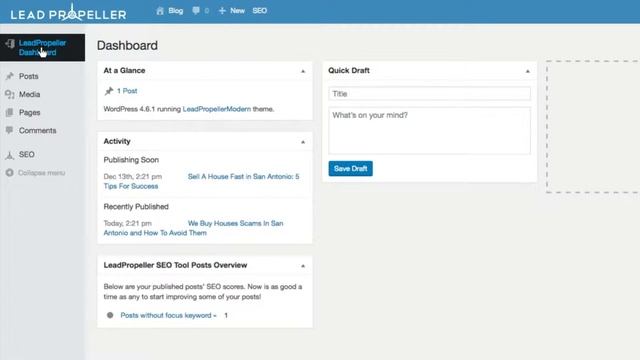Go to Posts in the sidebar
Screen dimensions: 640x360
click(x=29, y=76)
